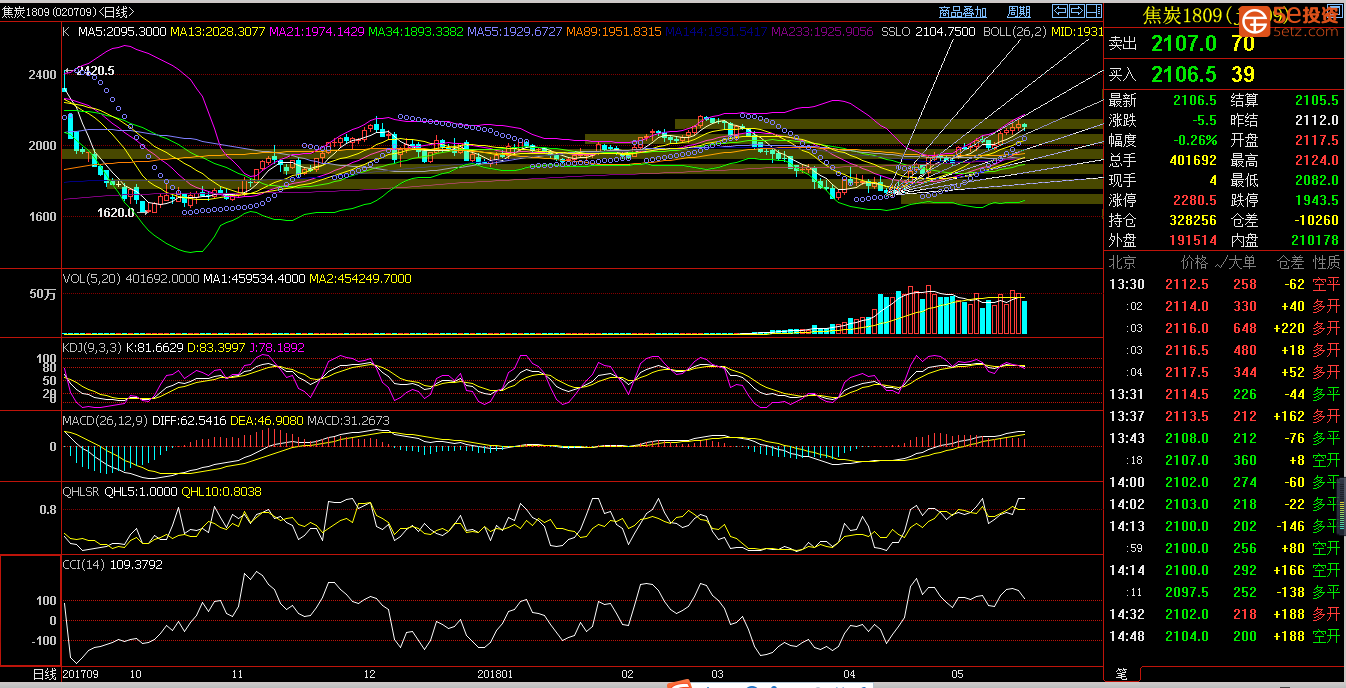Click the 北京 time column header
1346x688 pixels.
pyautogui.click(x=1122, y=262)
